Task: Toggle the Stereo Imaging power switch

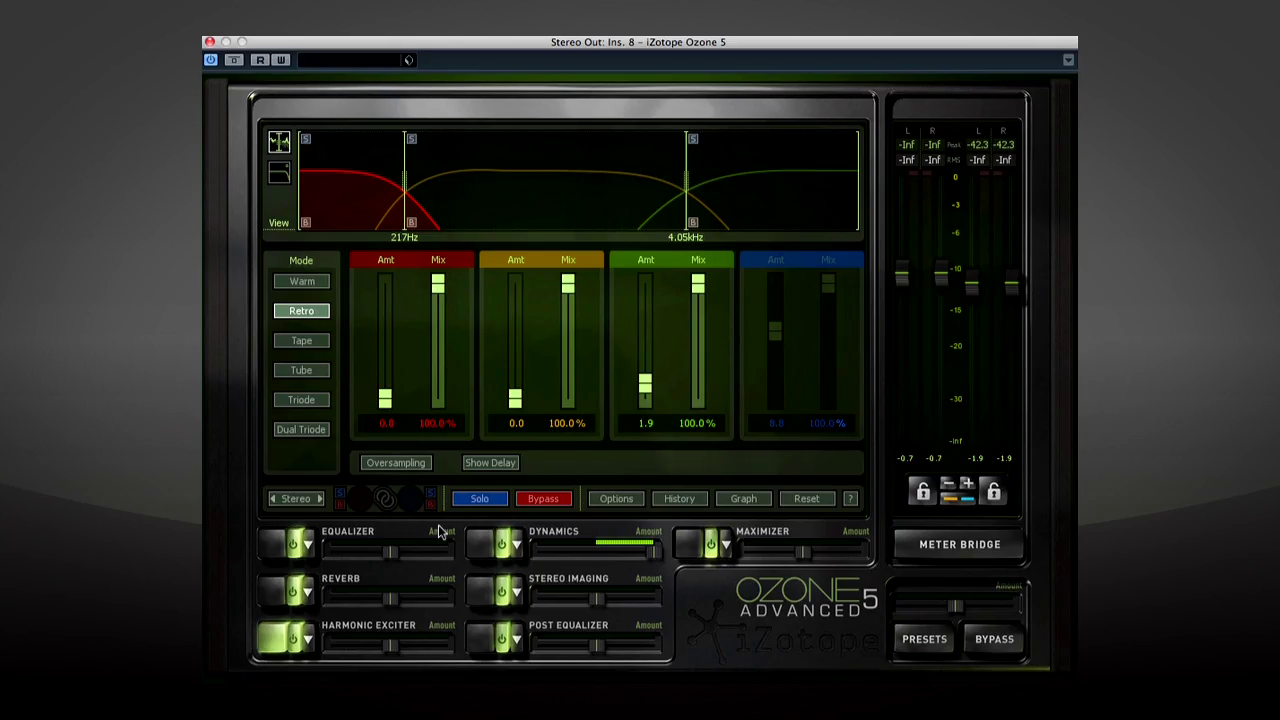Action: point(501,591)
